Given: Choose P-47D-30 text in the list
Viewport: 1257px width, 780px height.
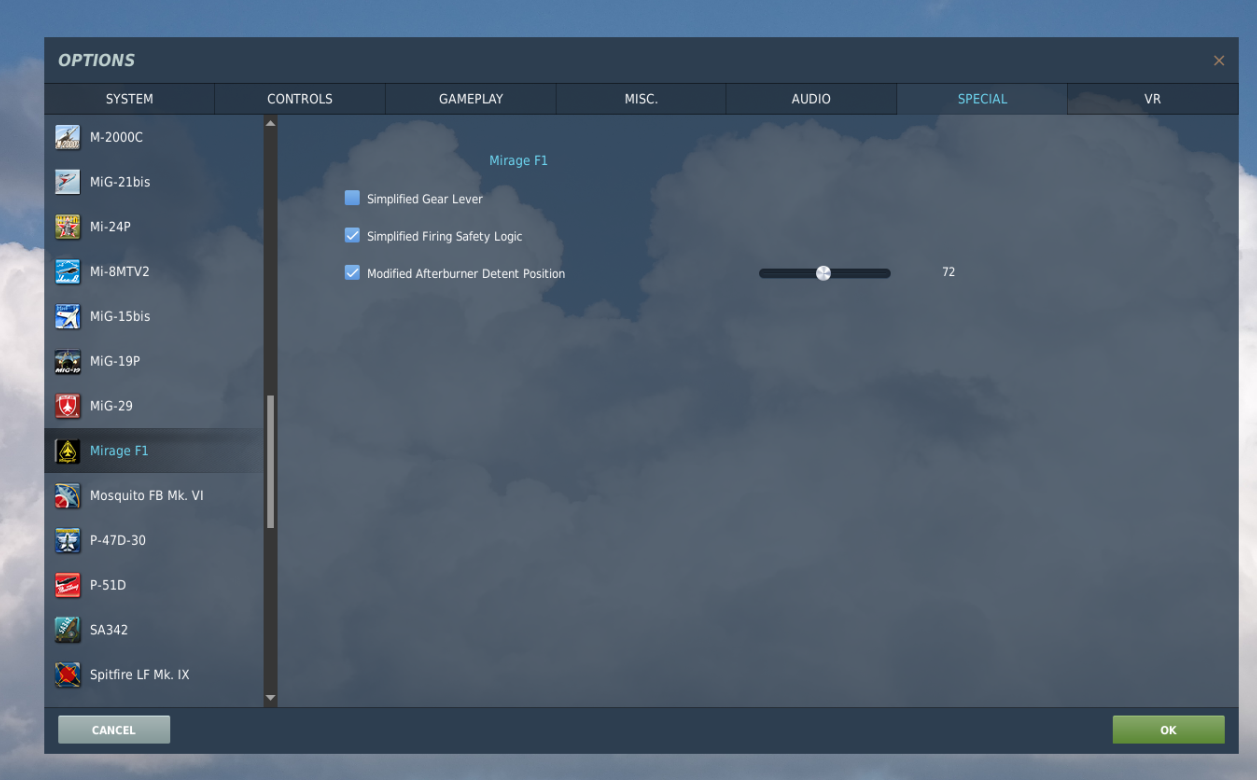Looking at the screenshot, I should tap(119, 540).
